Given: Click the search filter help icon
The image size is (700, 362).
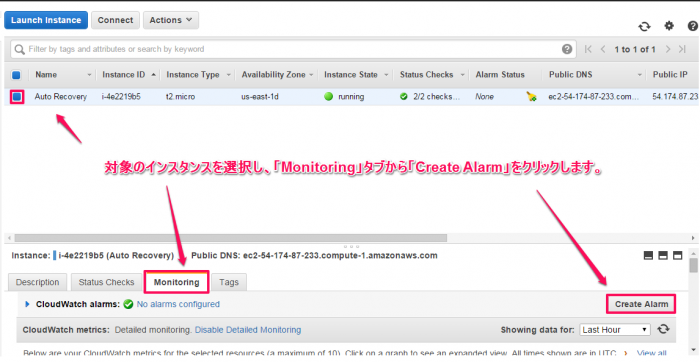Looking at the screenshot, I should [567, 49].
